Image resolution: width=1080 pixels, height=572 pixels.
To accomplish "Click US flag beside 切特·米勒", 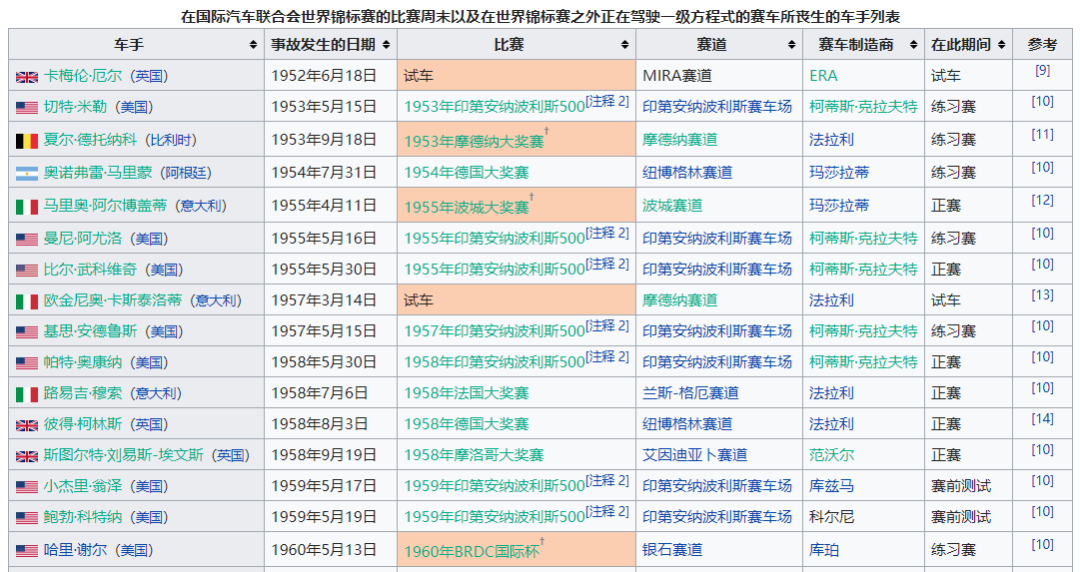I will click(27, 108).
